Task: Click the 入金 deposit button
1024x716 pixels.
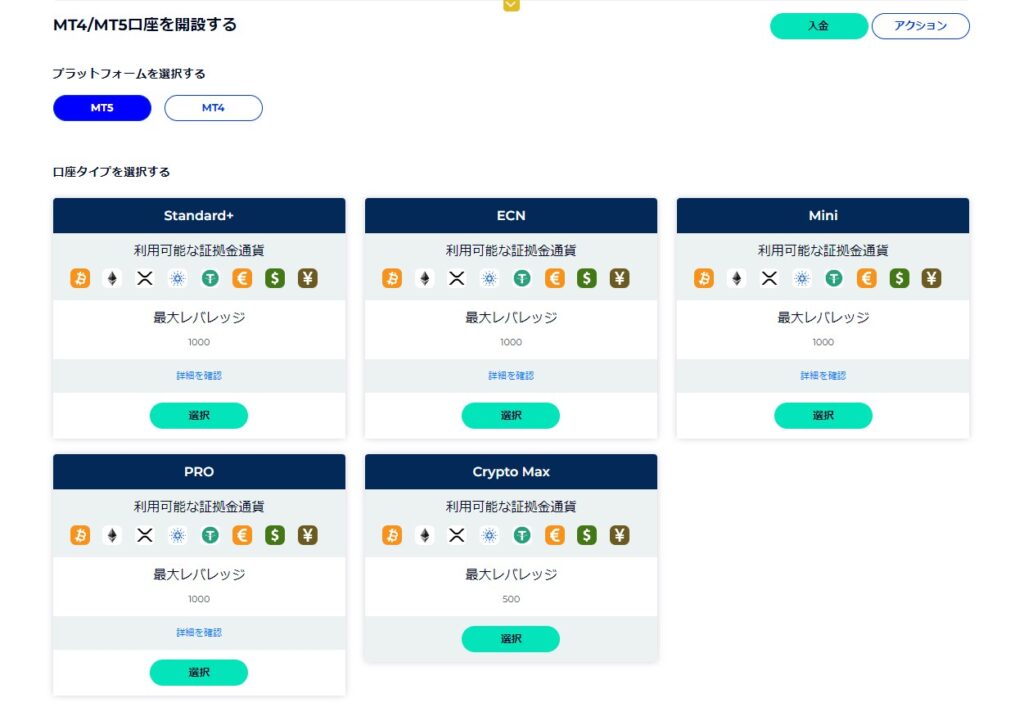Action: (x=818, y=26)
